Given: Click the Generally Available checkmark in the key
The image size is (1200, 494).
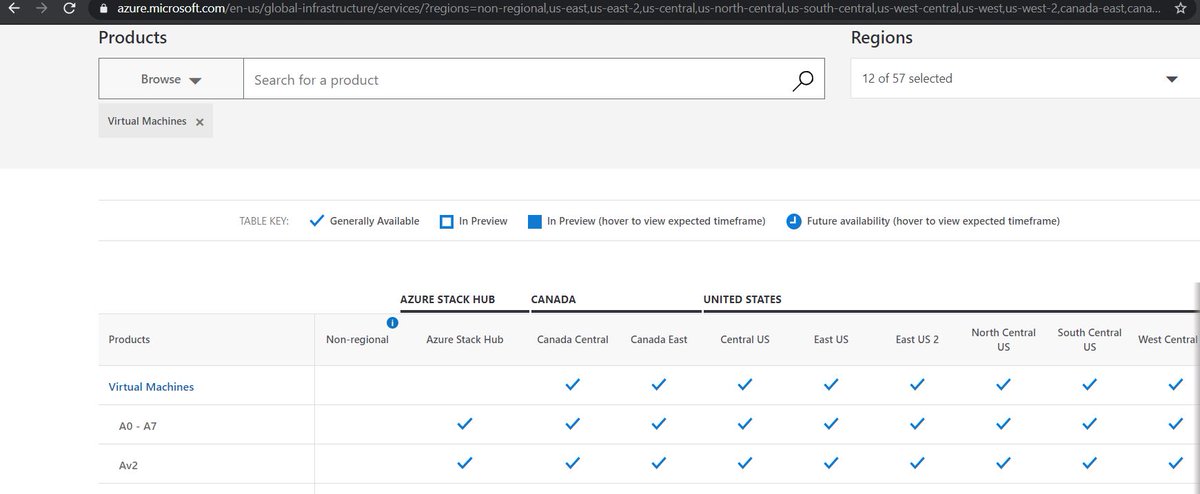Looking at the screenshot, I should [x=318, y=221].
